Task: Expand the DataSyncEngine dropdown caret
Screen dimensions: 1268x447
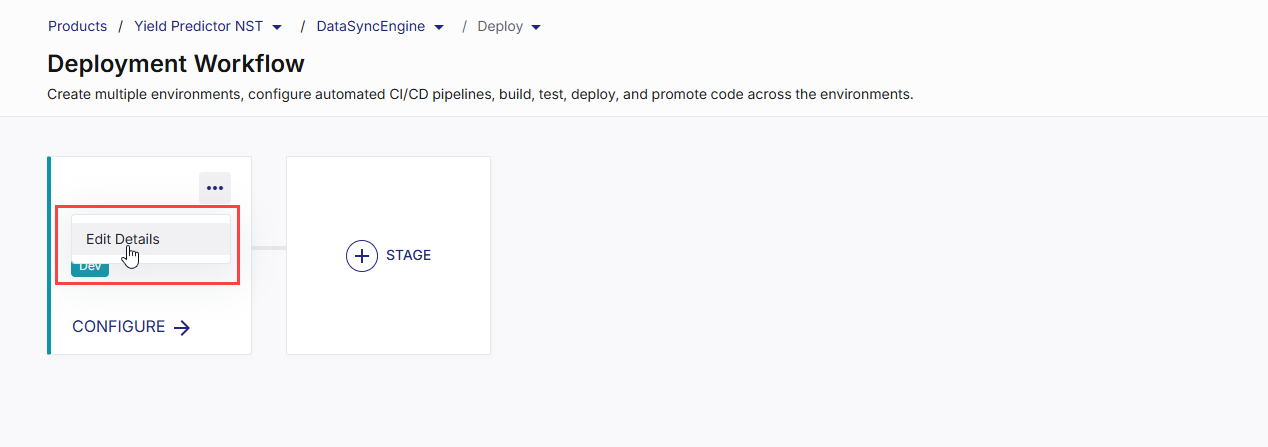Action: (x=439, y=27)
